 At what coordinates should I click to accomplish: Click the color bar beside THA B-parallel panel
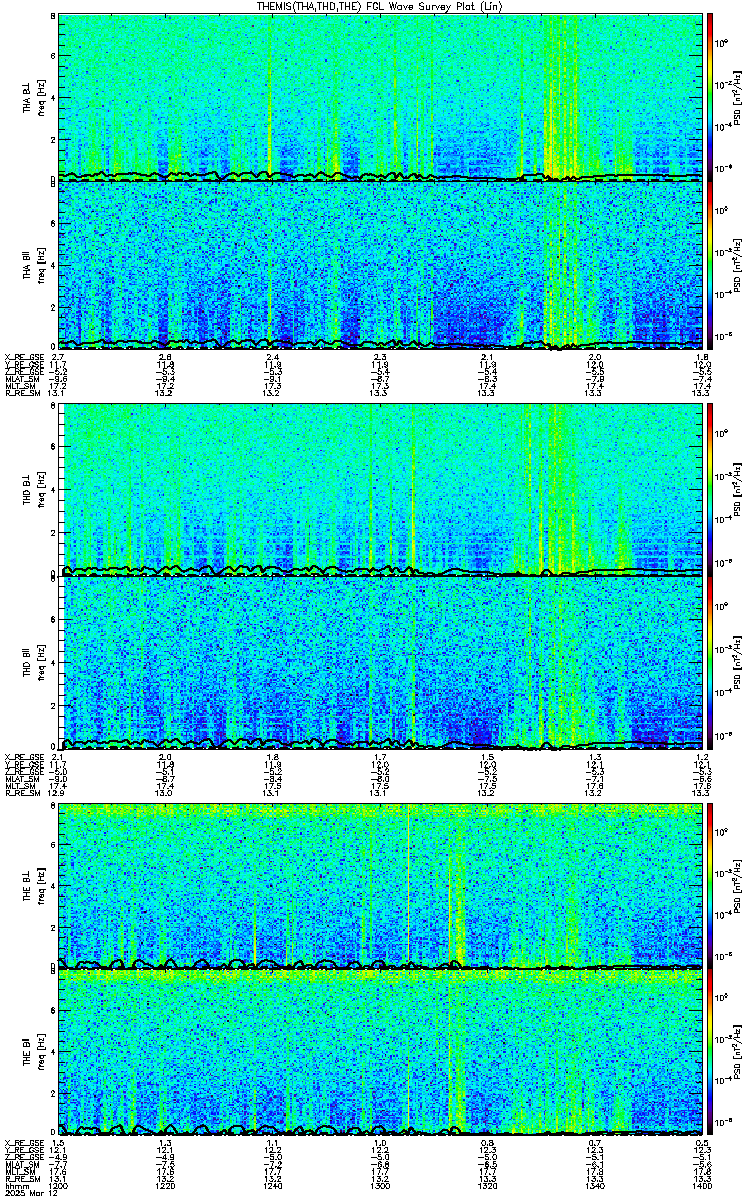710,264
